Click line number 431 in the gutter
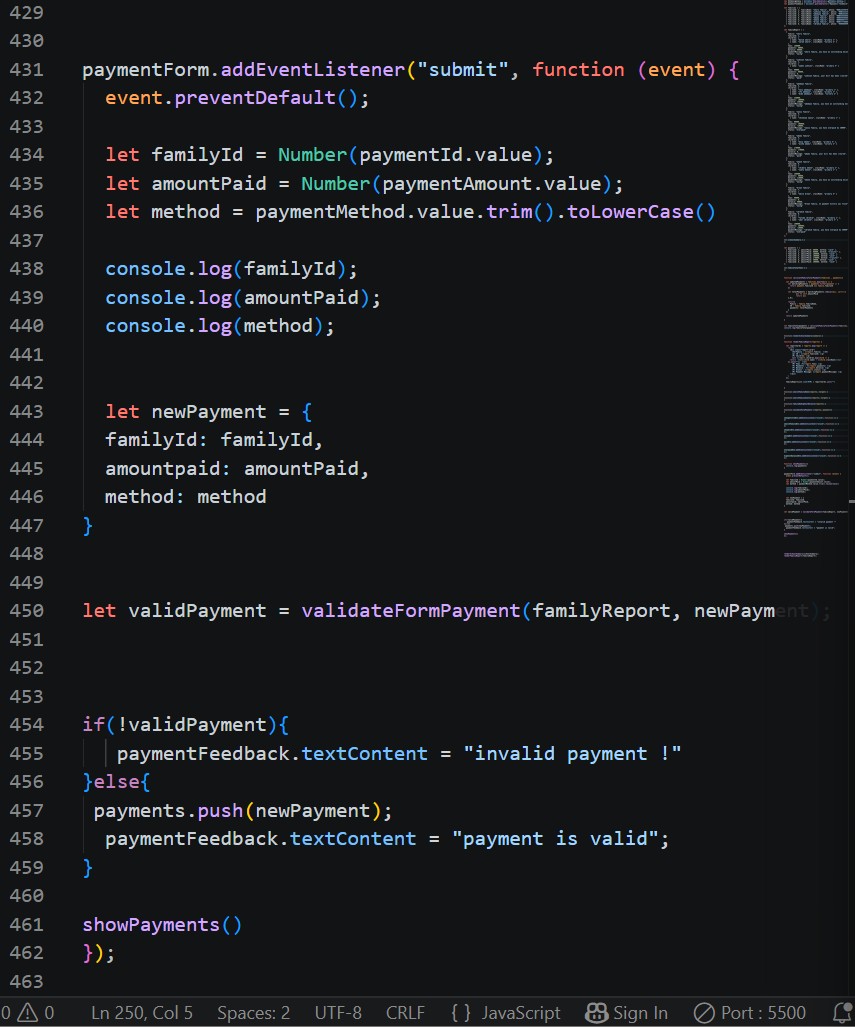 click(26, 69)
